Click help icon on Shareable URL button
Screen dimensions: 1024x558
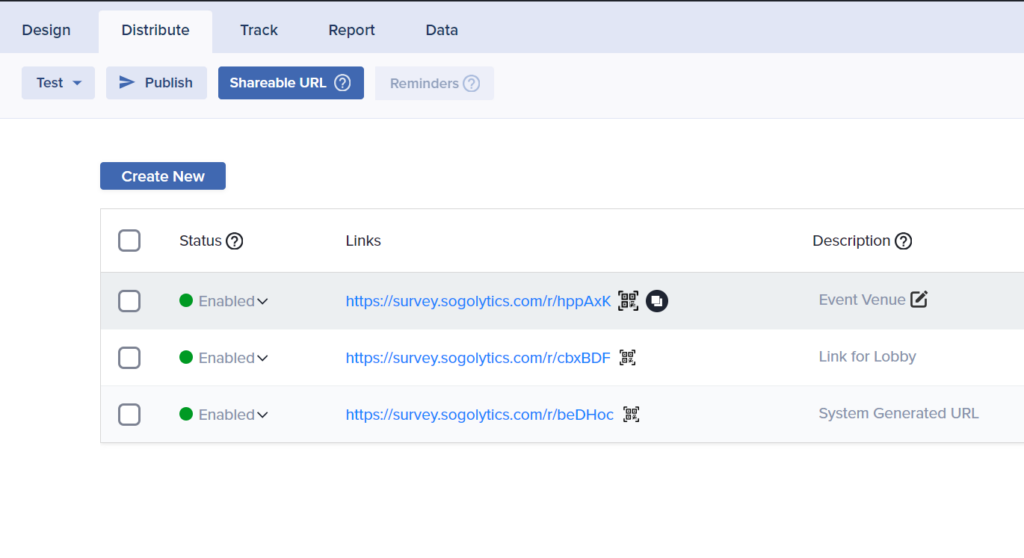click(x=342, y=83)
